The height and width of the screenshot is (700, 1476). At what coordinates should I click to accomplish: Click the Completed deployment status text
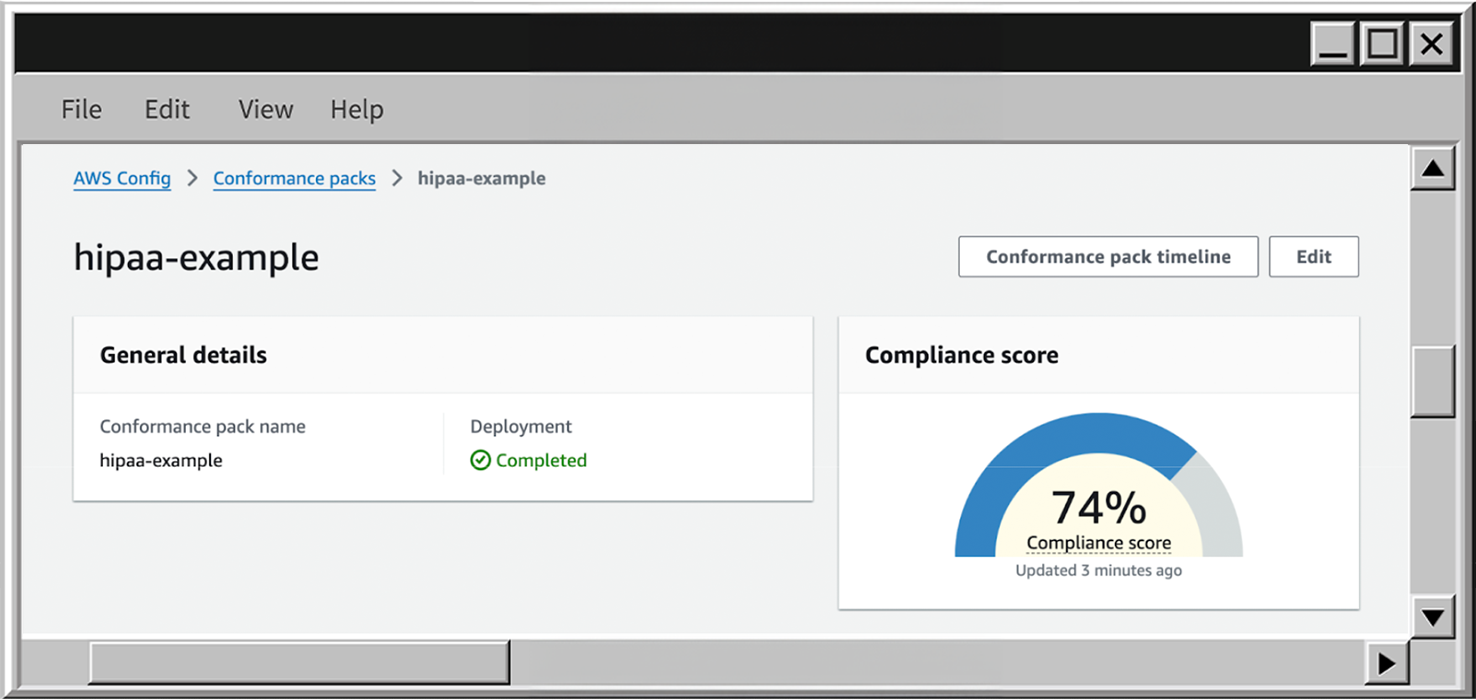[541, 460]
